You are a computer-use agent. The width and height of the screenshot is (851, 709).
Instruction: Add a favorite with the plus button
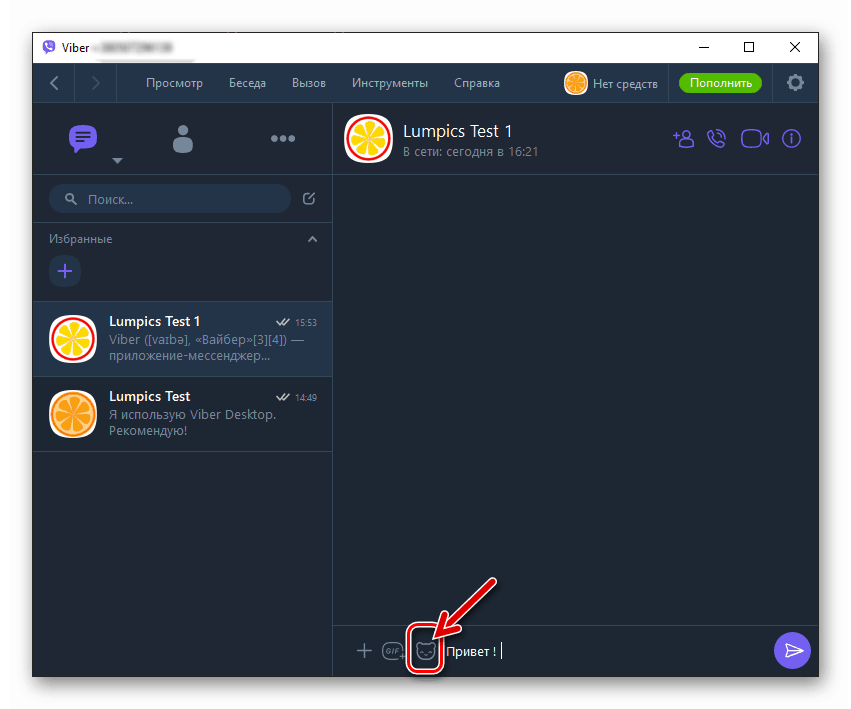pos(65,271)
